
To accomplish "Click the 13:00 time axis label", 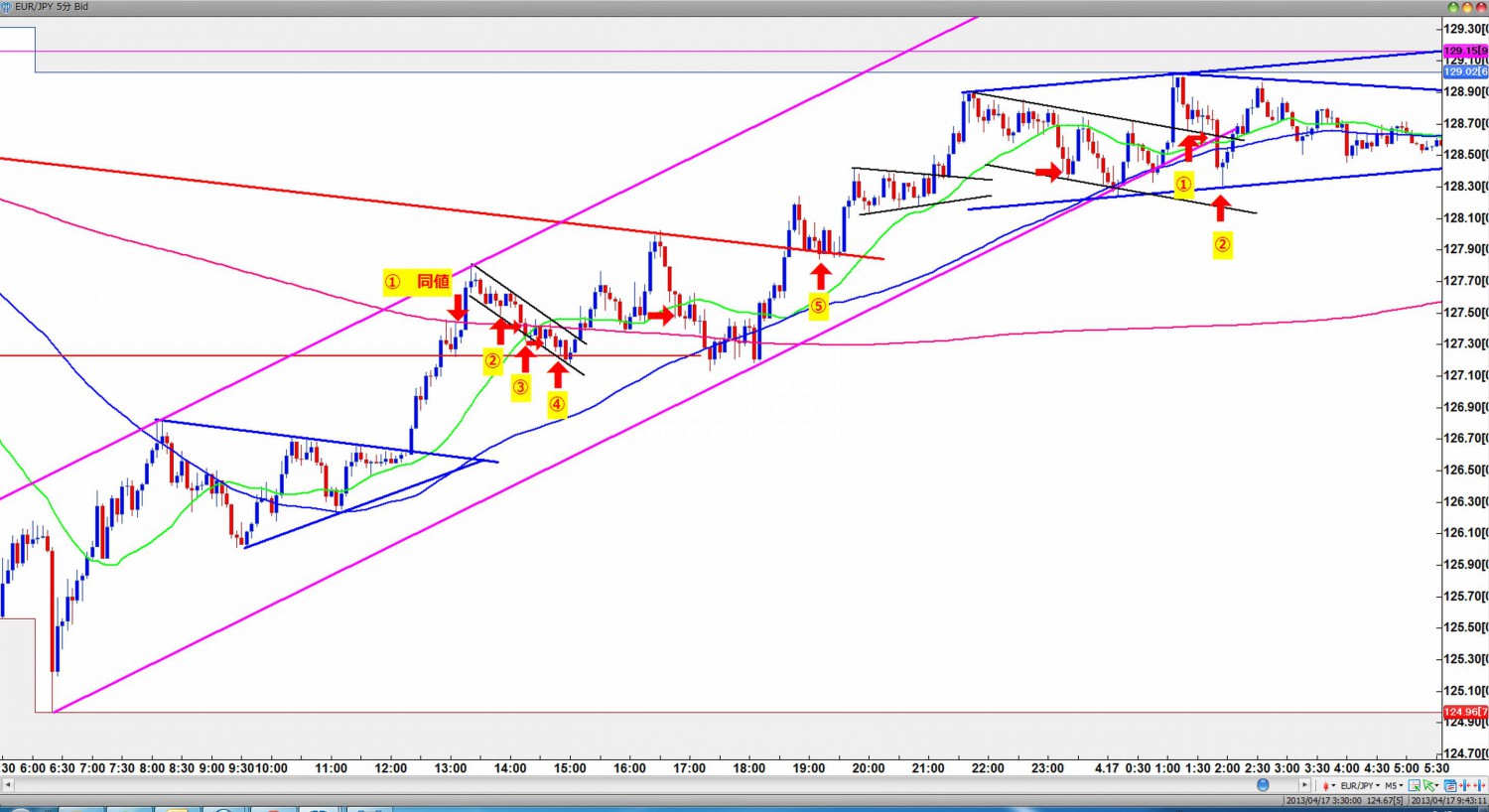I will pos(451,767).
